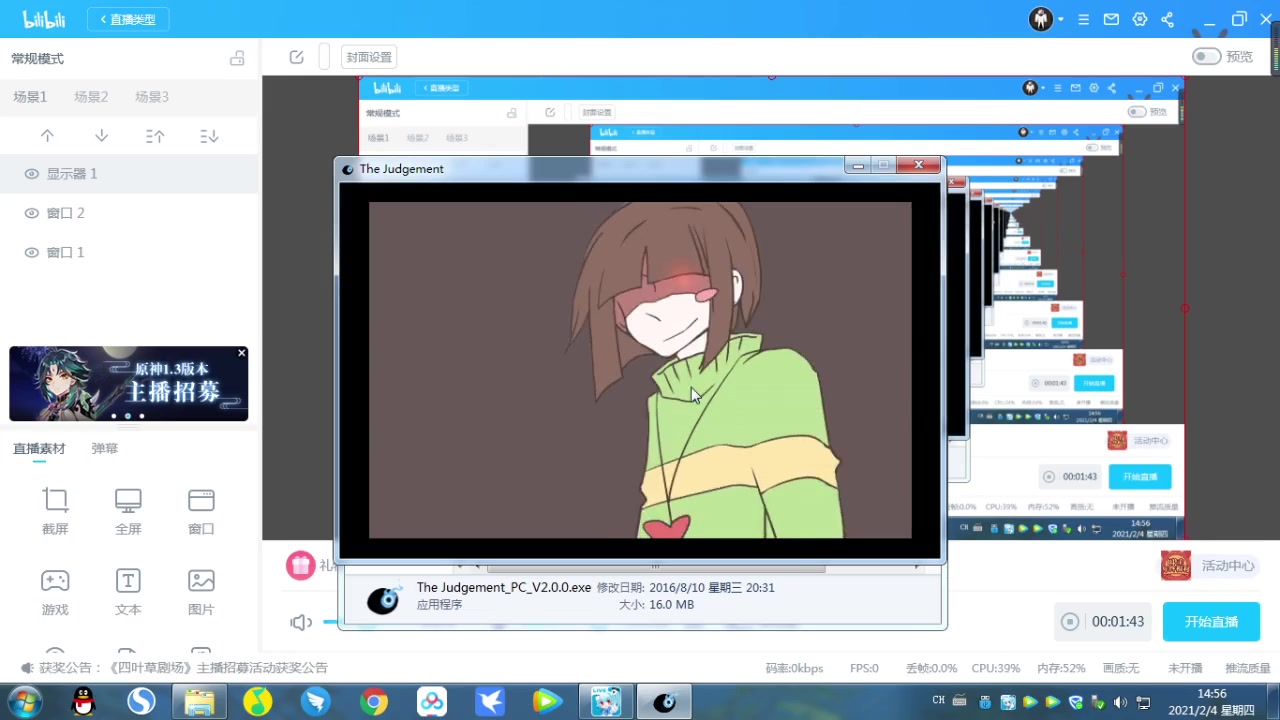Screen dimensions: 1280x720
Task: Click the 内存:52% status text
Action: click(1061, 668)
